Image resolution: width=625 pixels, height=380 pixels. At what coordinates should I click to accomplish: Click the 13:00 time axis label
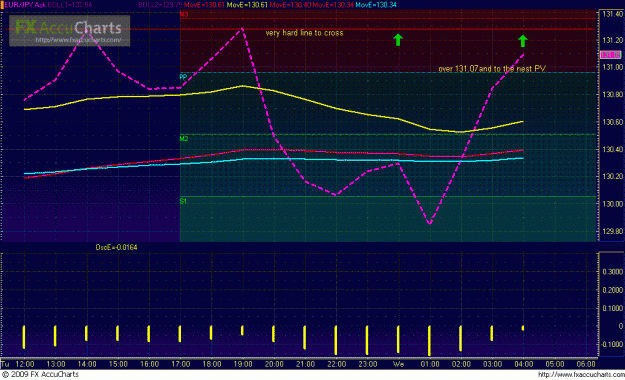(x=56, y=364)
